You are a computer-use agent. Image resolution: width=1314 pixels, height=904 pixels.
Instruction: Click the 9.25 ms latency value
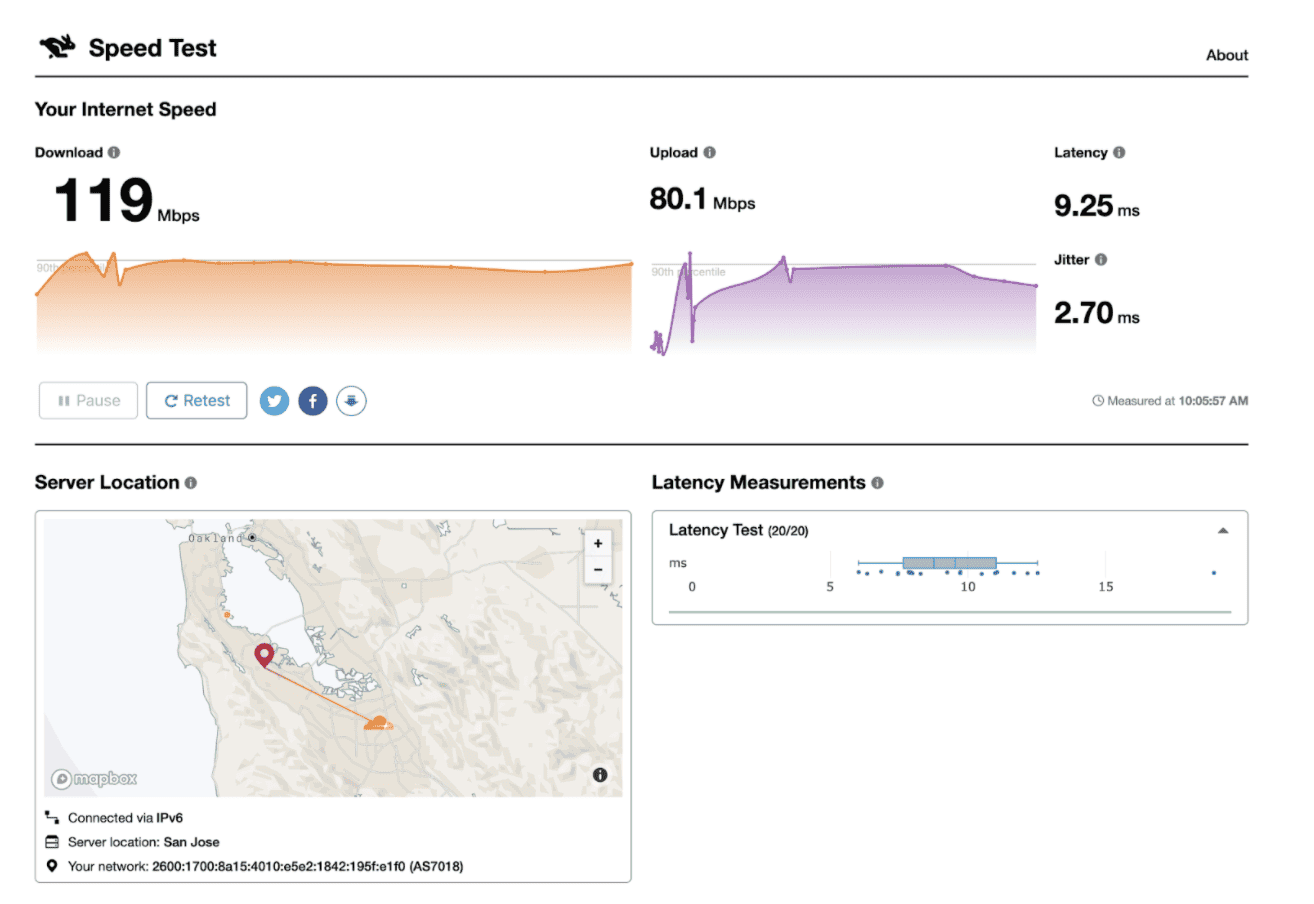[1097, 207]
